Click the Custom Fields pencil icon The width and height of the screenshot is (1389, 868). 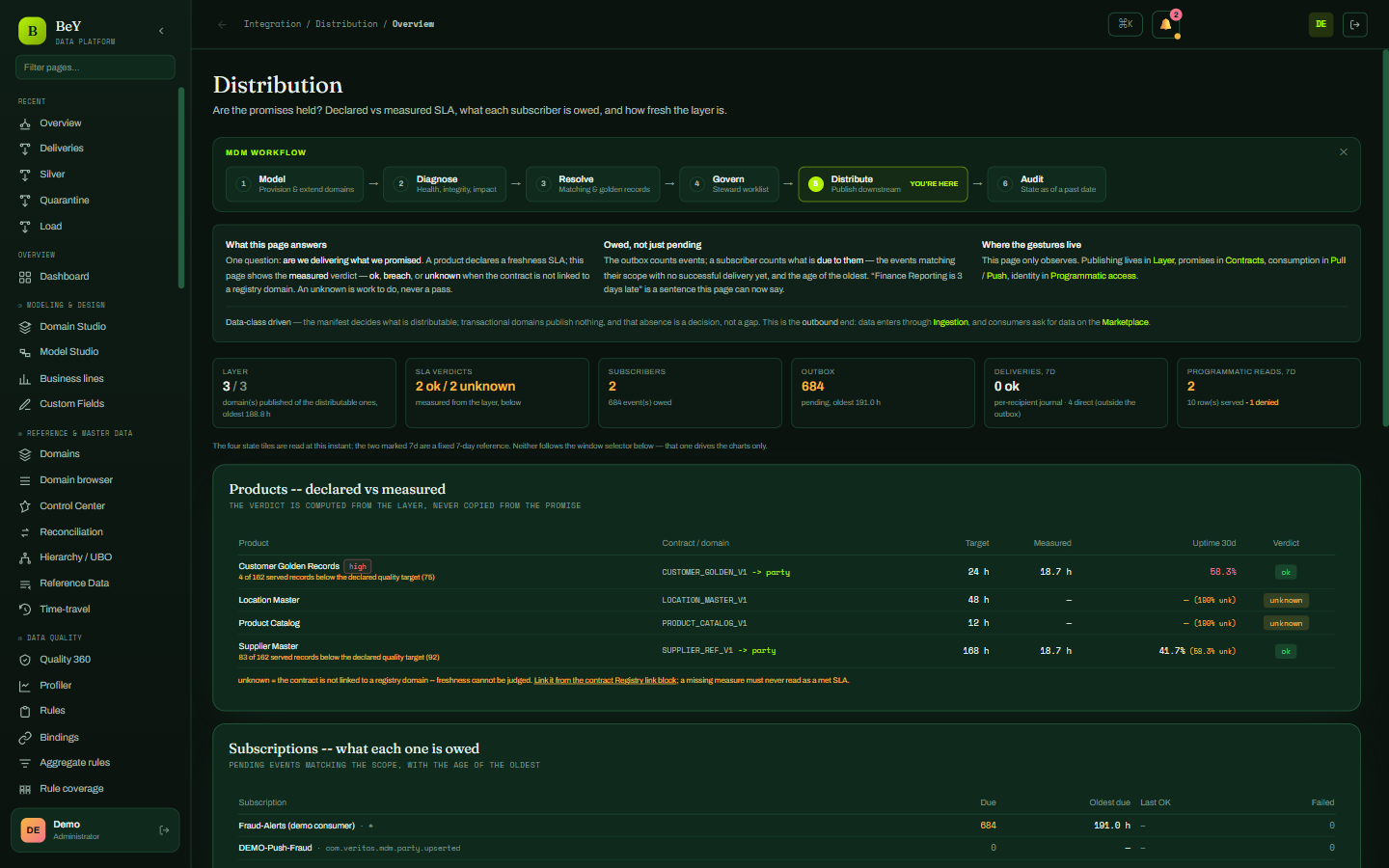[25, 404]
